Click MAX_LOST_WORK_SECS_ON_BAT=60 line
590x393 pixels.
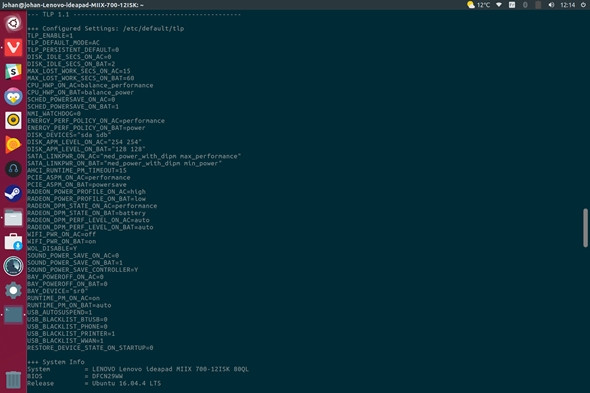pos(81,78)
